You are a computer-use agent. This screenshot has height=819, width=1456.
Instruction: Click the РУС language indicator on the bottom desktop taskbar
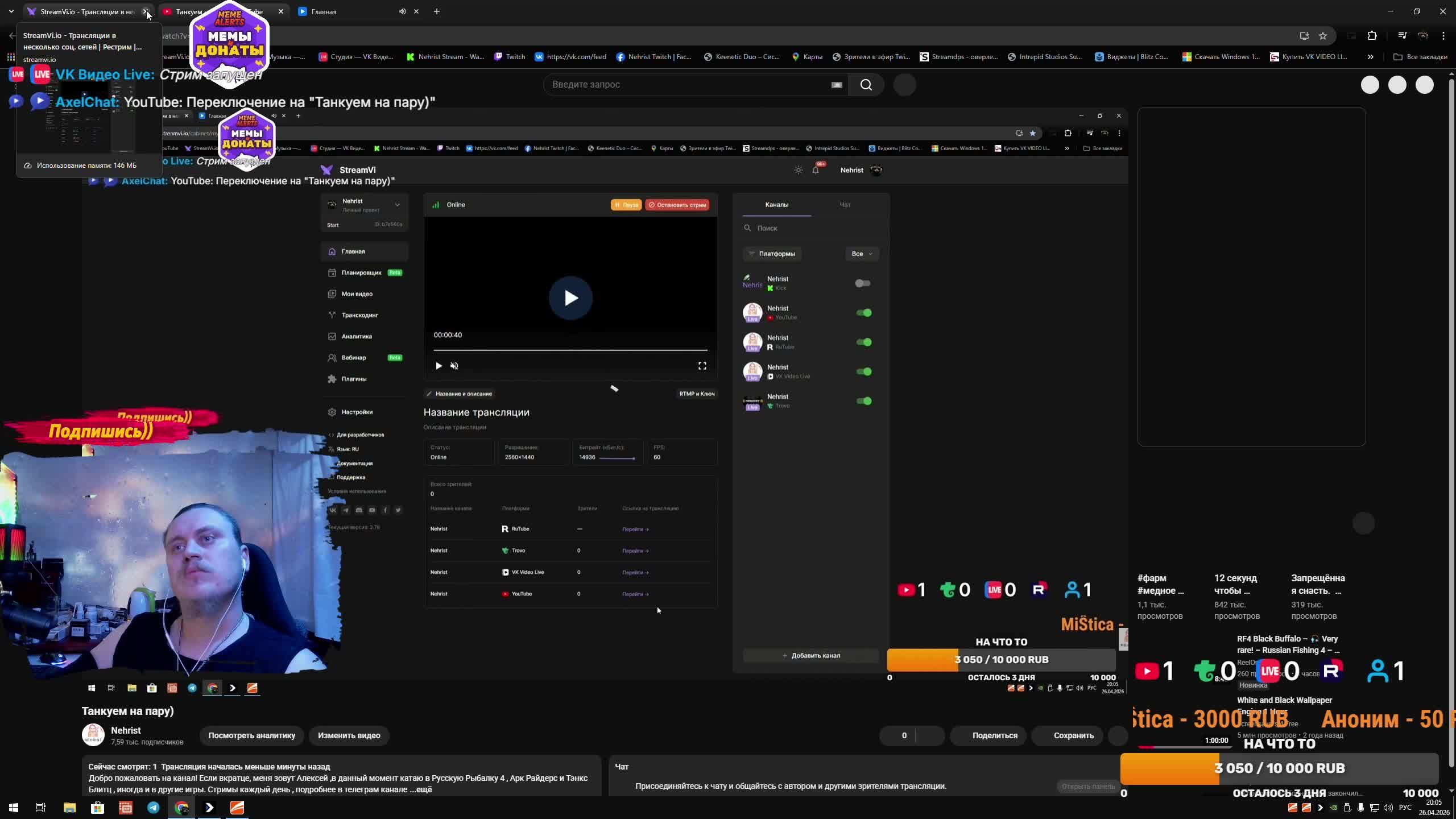click(1405, 808)
